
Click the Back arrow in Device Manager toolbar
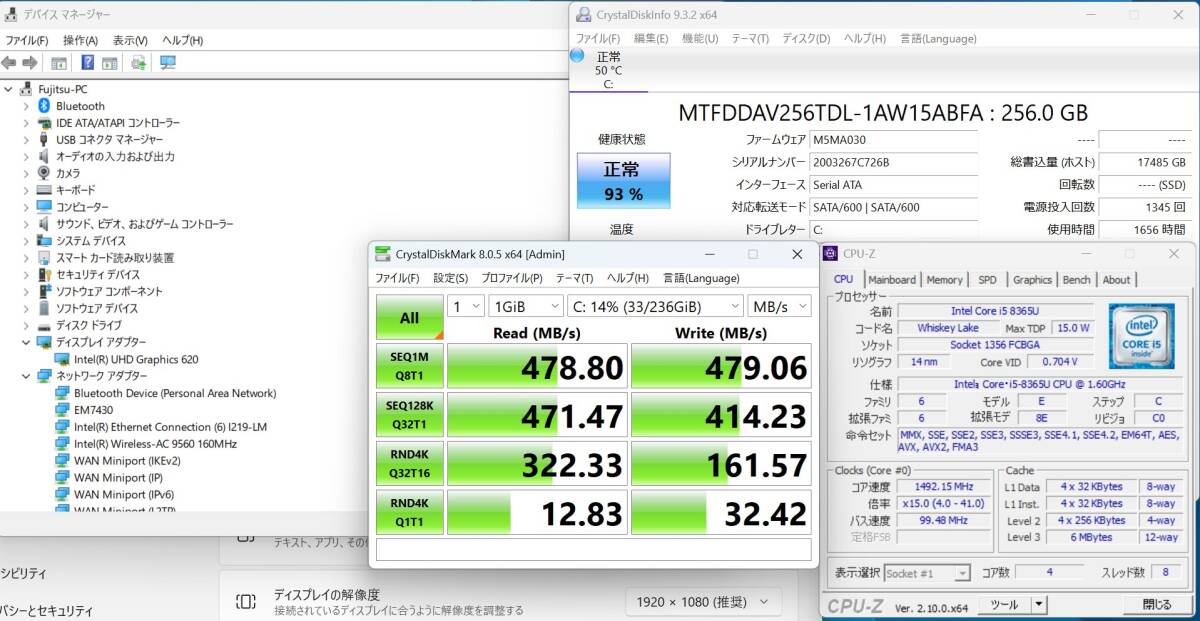(9, 63)
